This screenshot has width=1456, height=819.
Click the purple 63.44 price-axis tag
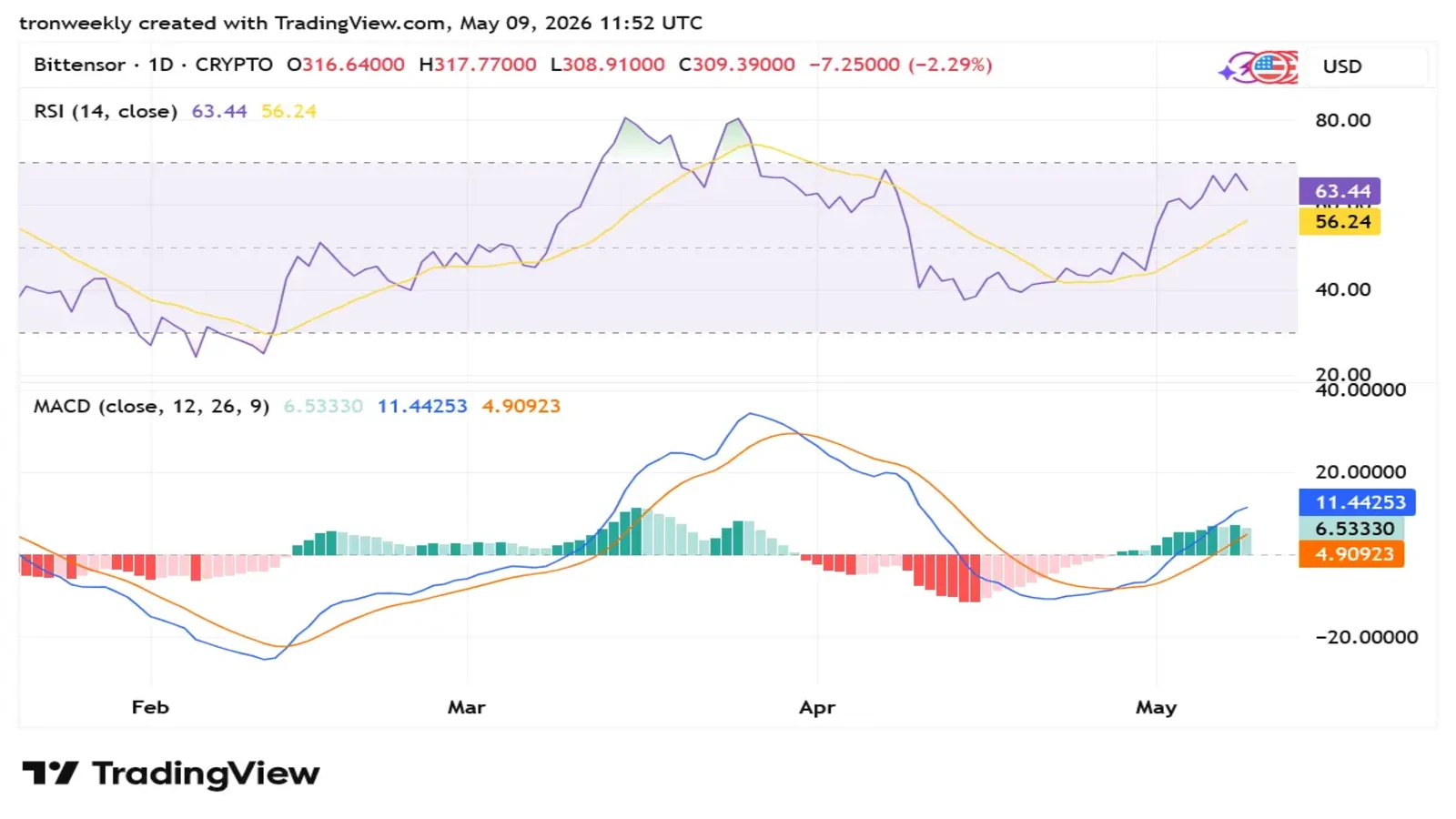(1340, 191)
